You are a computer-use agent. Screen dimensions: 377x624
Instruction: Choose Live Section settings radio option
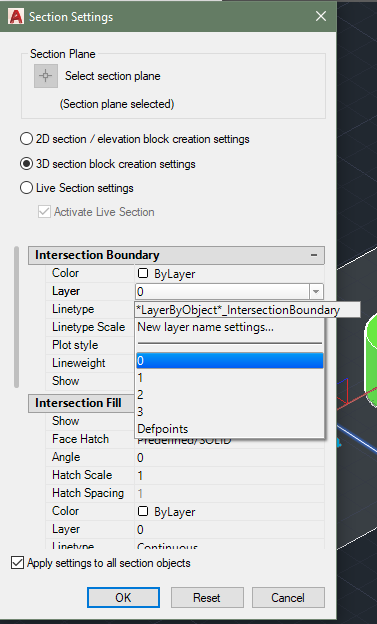(77, 188)
